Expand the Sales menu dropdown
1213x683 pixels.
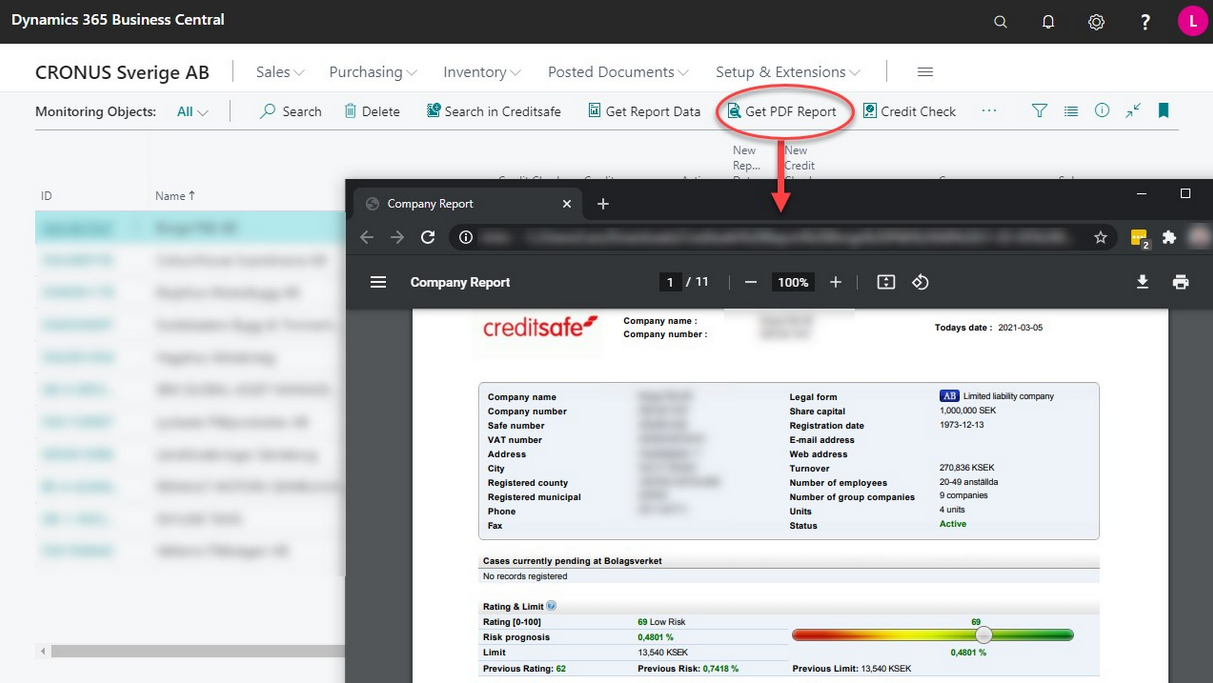tap(280, 72)
